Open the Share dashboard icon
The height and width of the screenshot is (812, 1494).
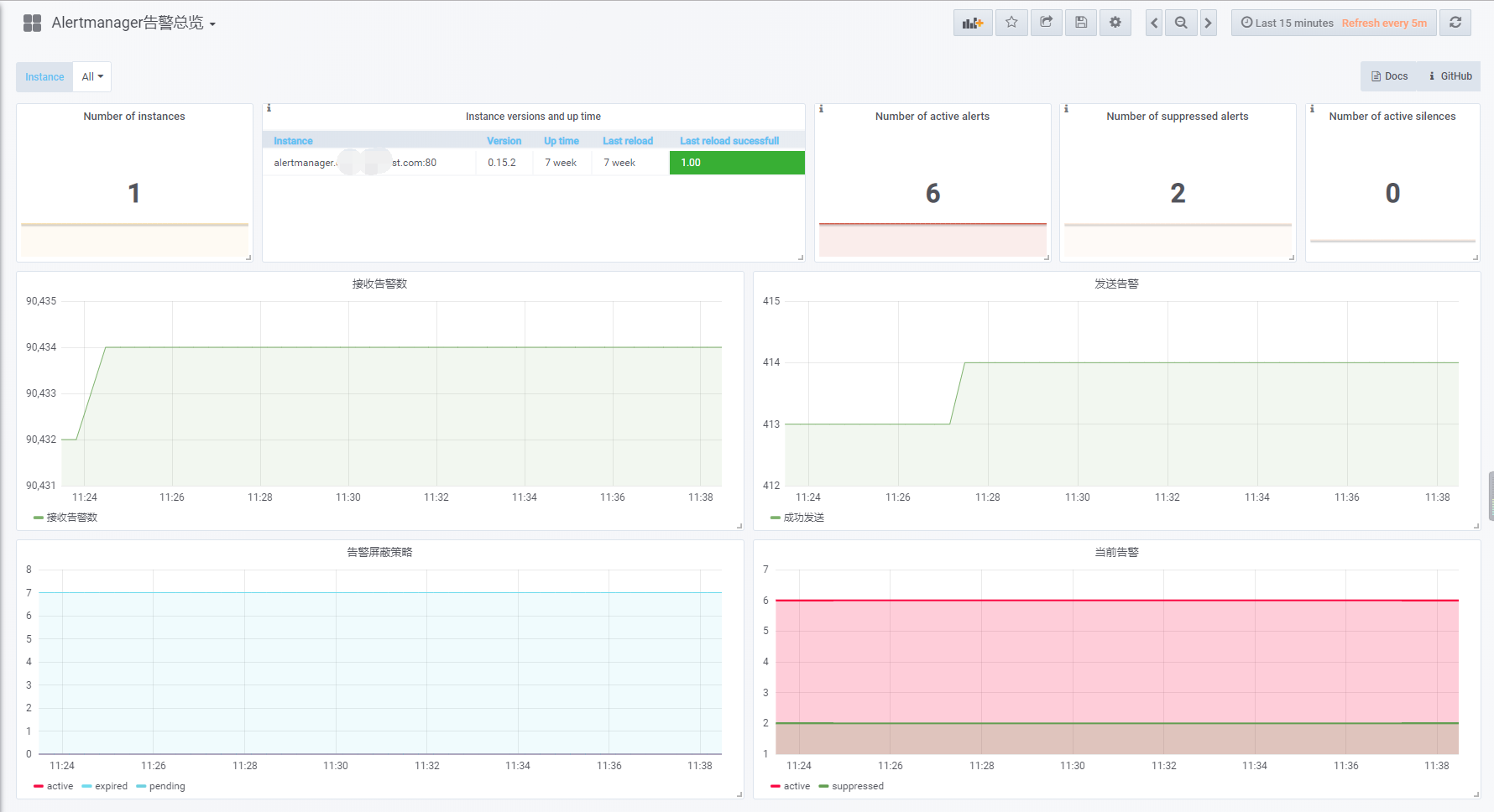tap(1046, 23)
